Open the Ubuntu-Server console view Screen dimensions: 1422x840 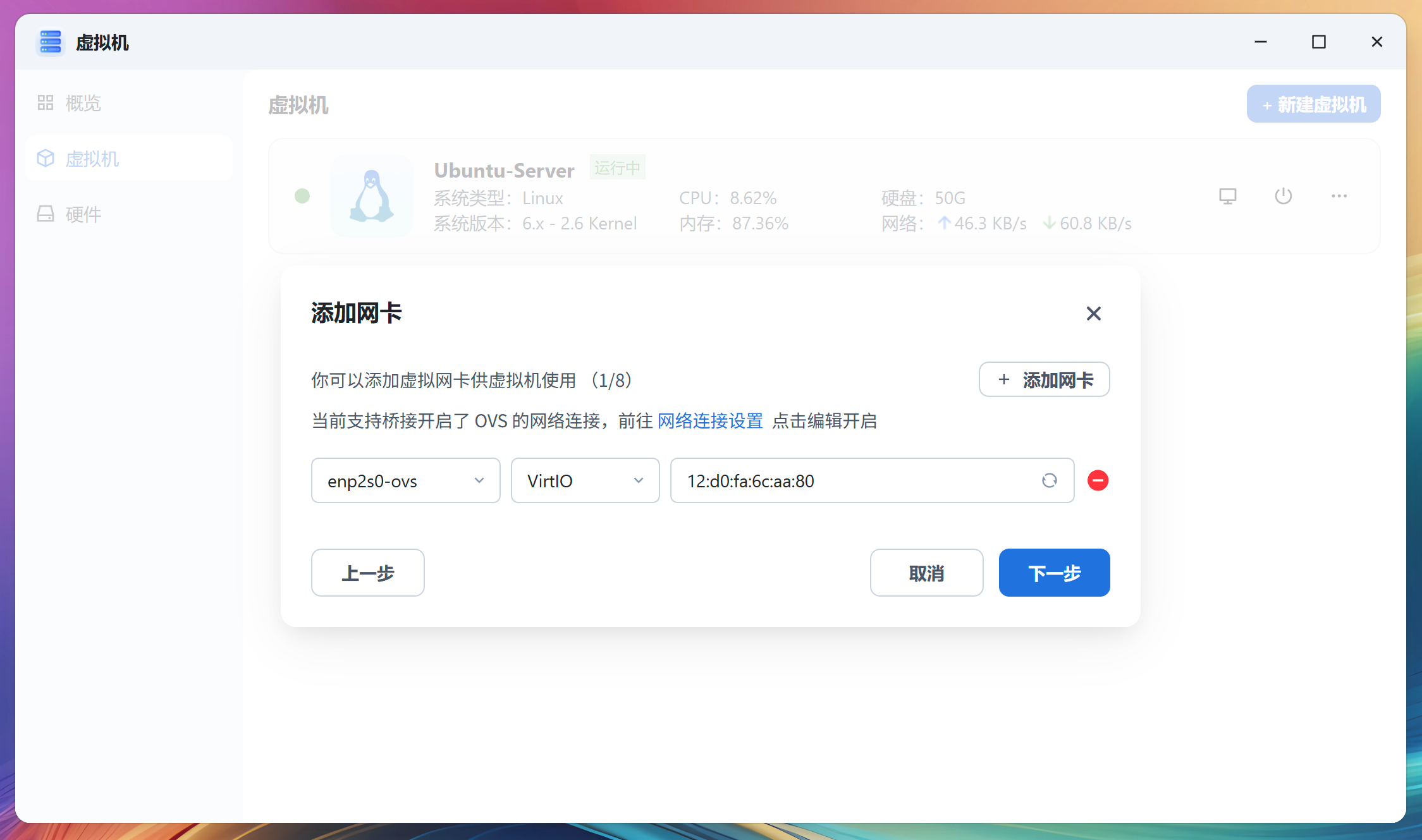pos(1227,196)
